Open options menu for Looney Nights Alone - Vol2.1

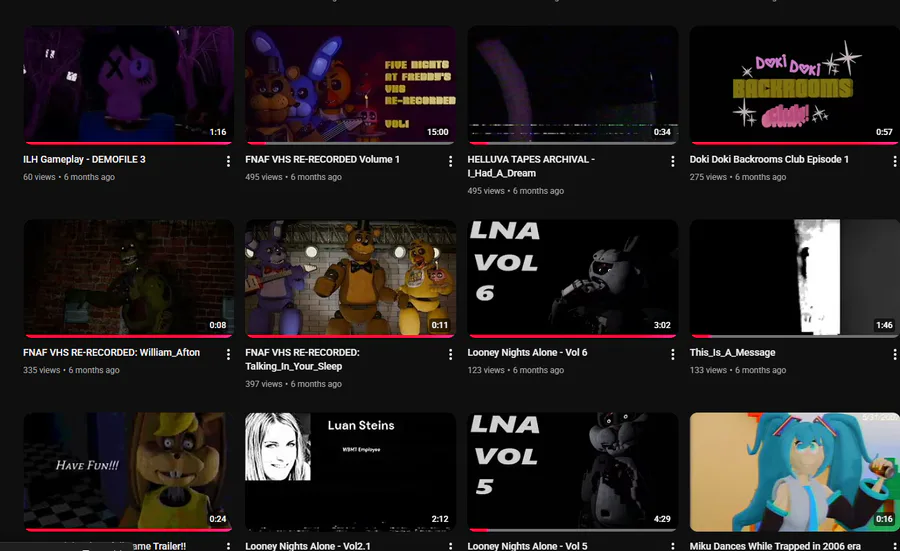pos(450,546)
